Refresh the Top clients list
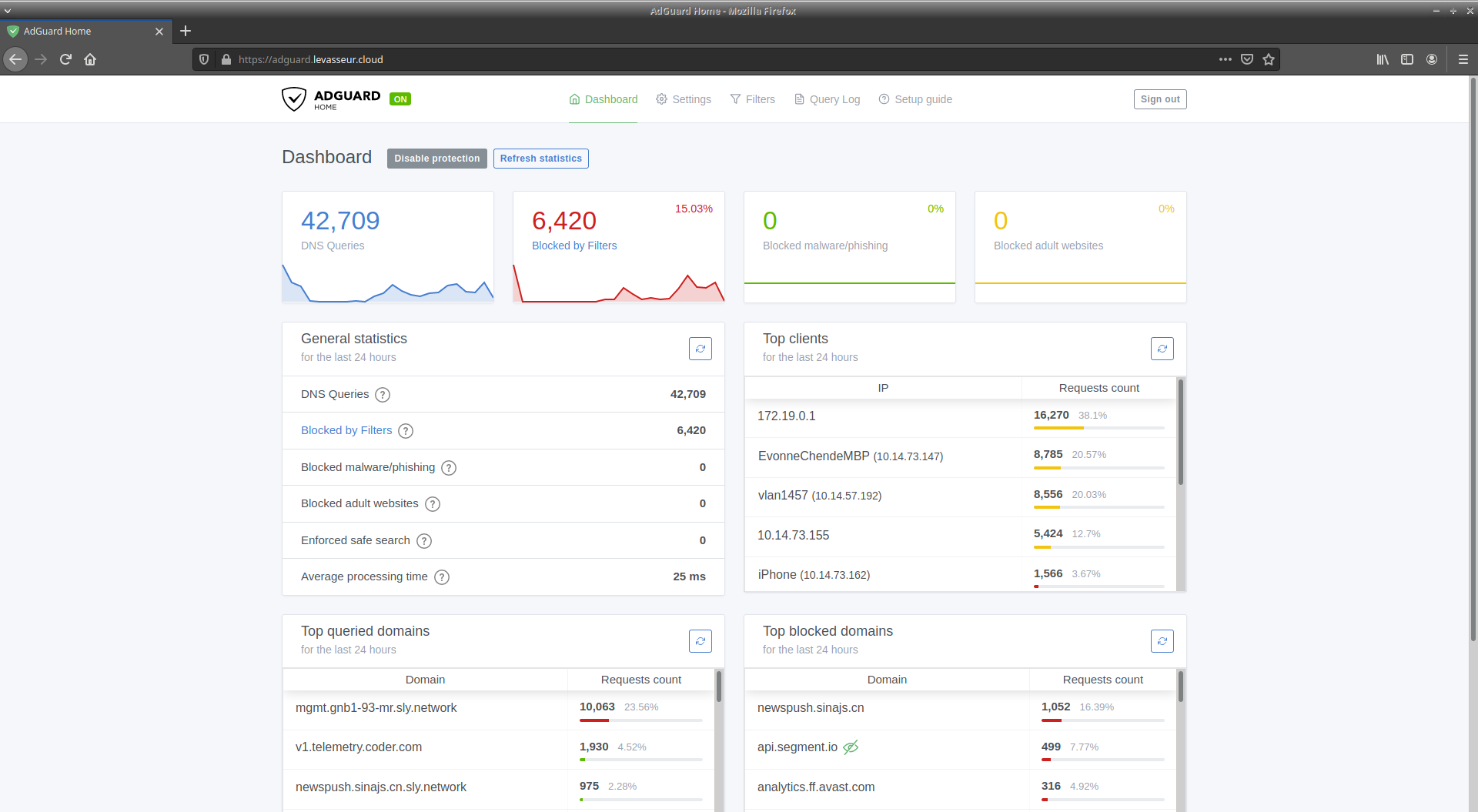The image size is (1478, 812). (1162, 348)
